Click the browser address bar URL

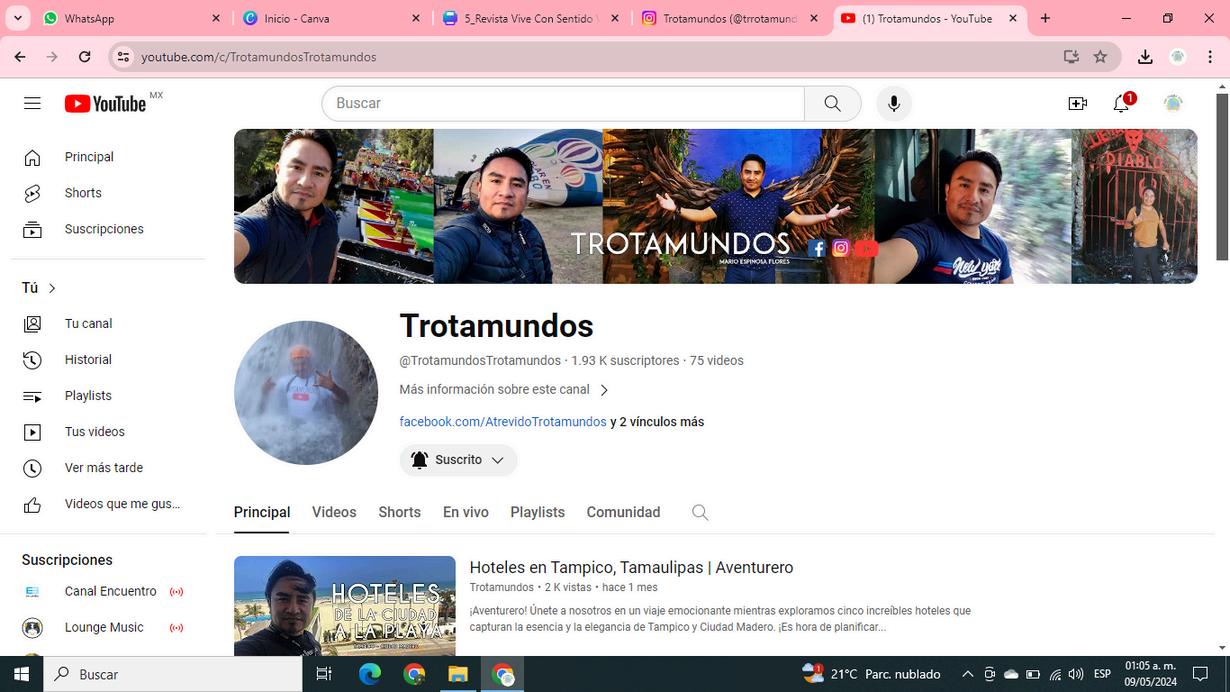coord(259,57)
